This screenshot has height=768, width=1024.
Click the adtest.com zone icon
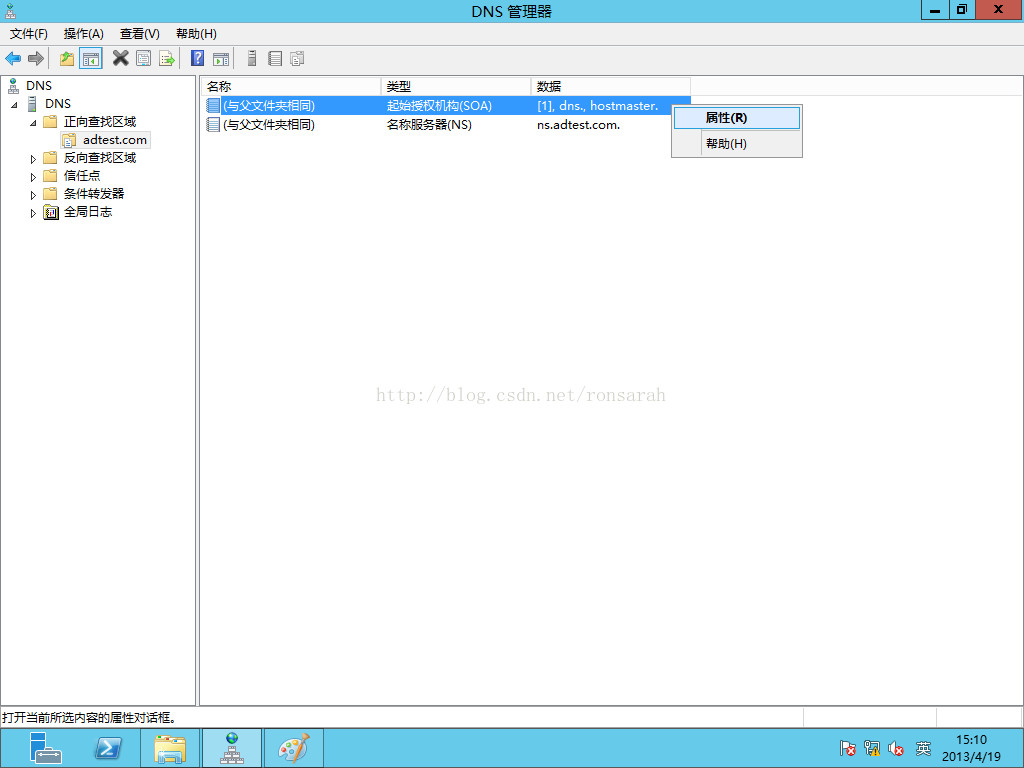point(69,140)
